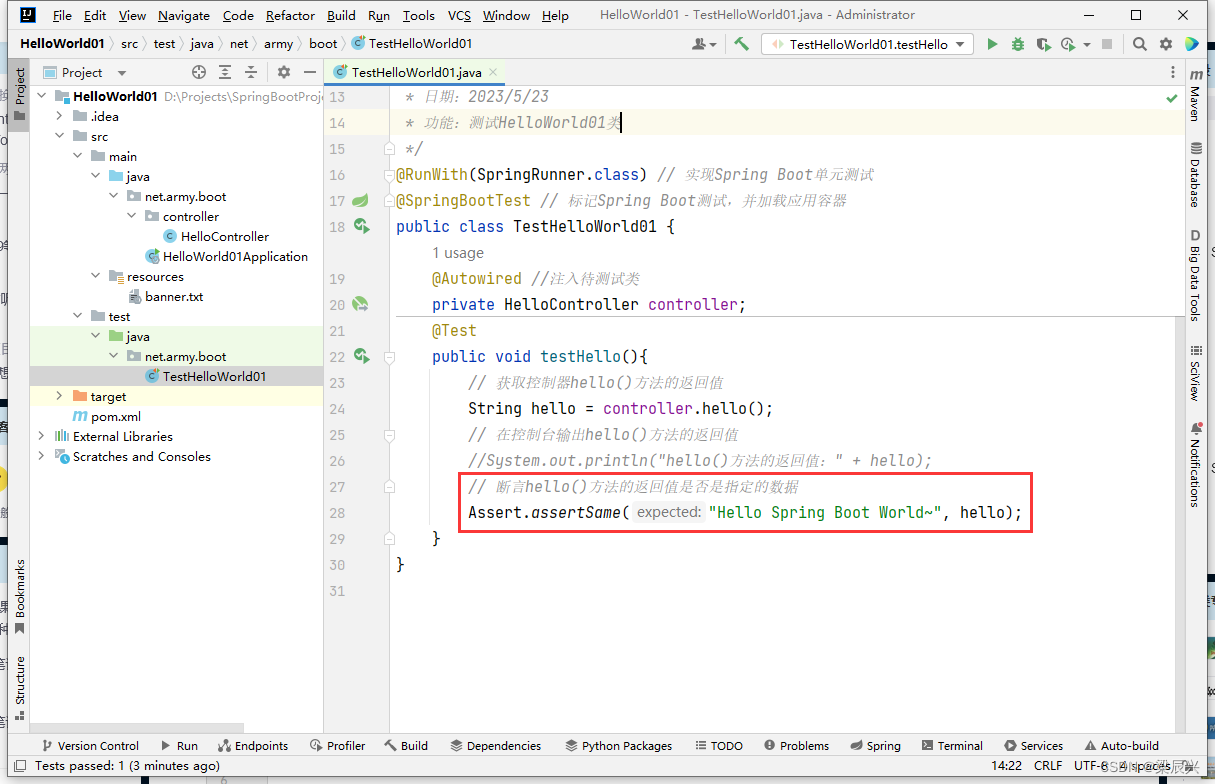Click Select Opened File target icon
The height and width of the screenshot is (784, 1215).
click(199, 72)
